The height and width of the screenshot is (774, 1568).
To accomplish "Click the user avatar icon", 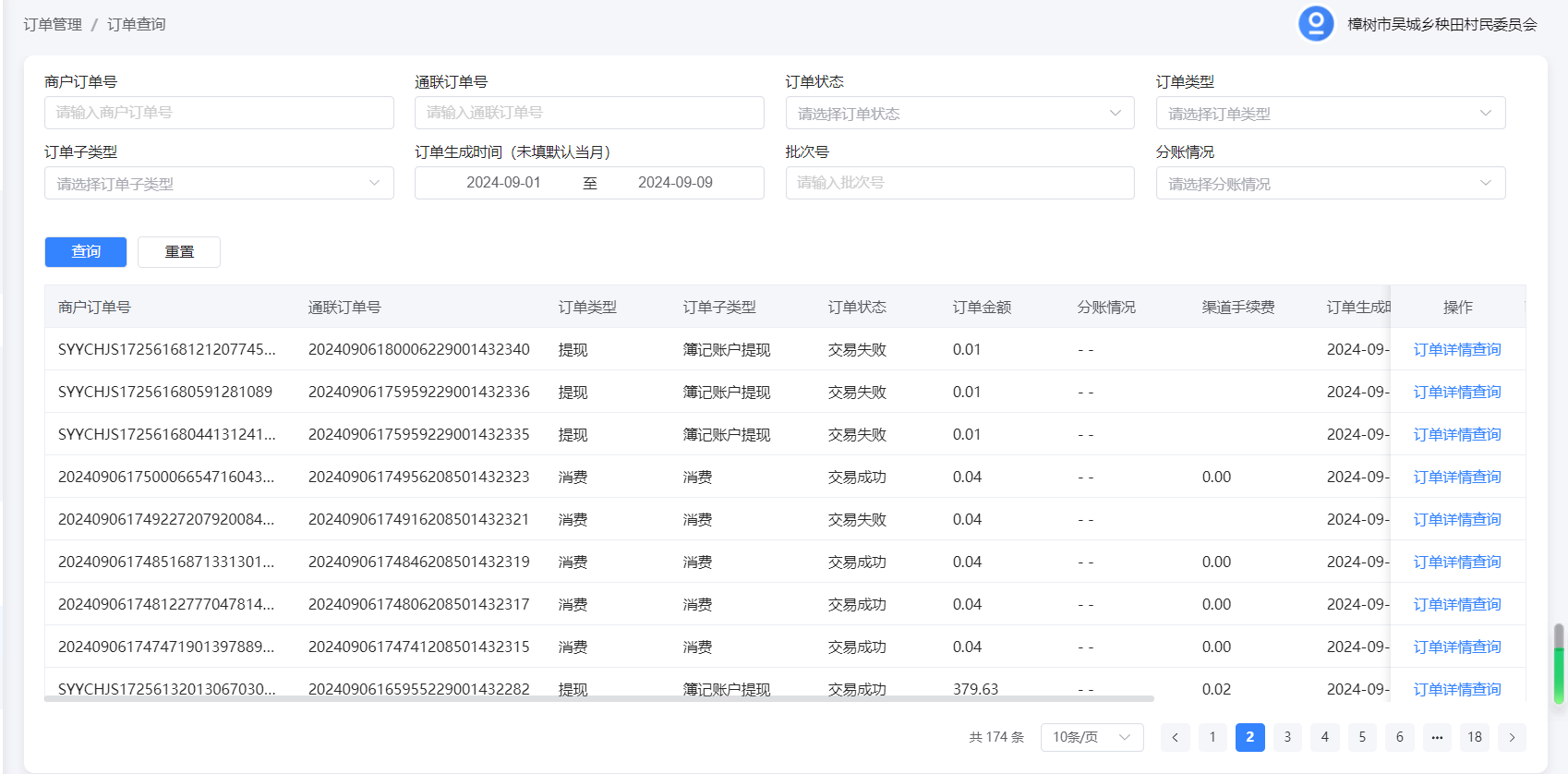I will (x=1316, y=24).
